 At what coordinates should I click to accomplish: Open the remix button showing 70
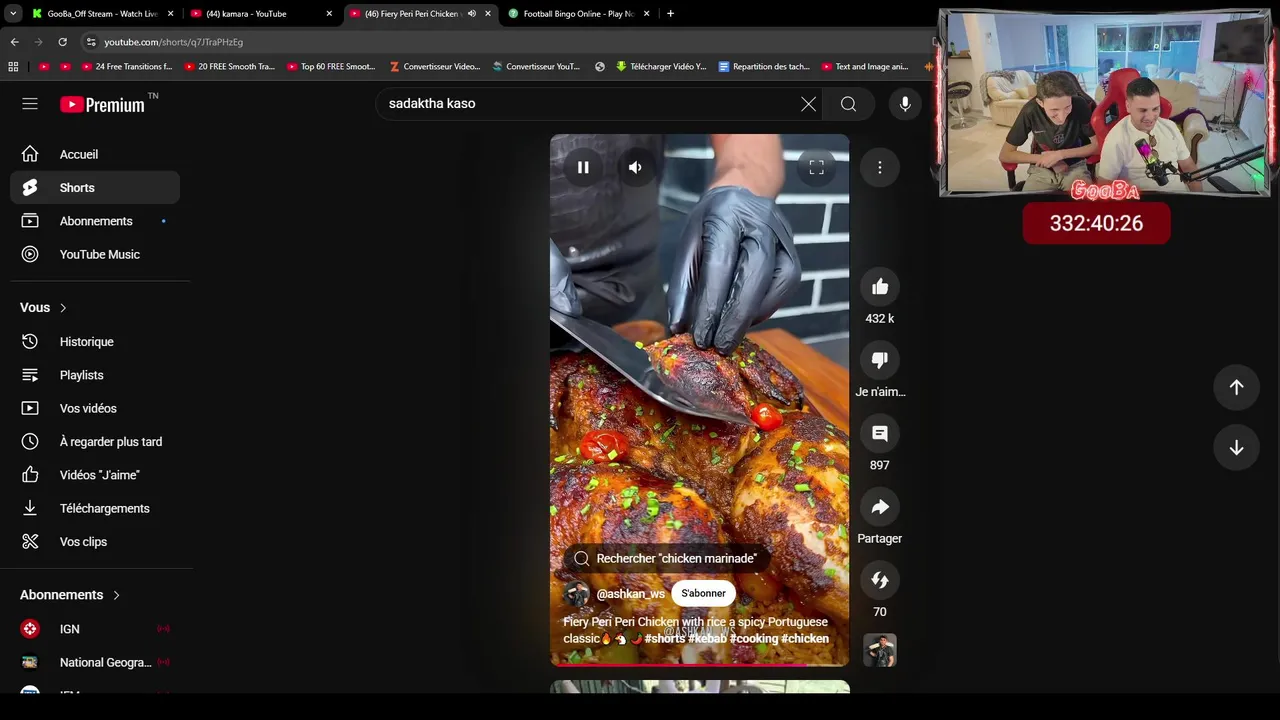(x=880, y=580)
